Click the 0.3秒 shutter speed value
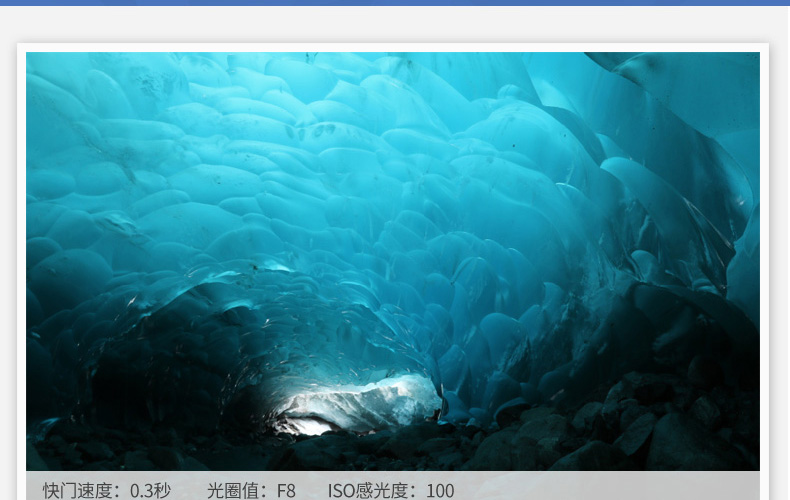The height and width of the screenshot is (500, 790). [150, 490]
